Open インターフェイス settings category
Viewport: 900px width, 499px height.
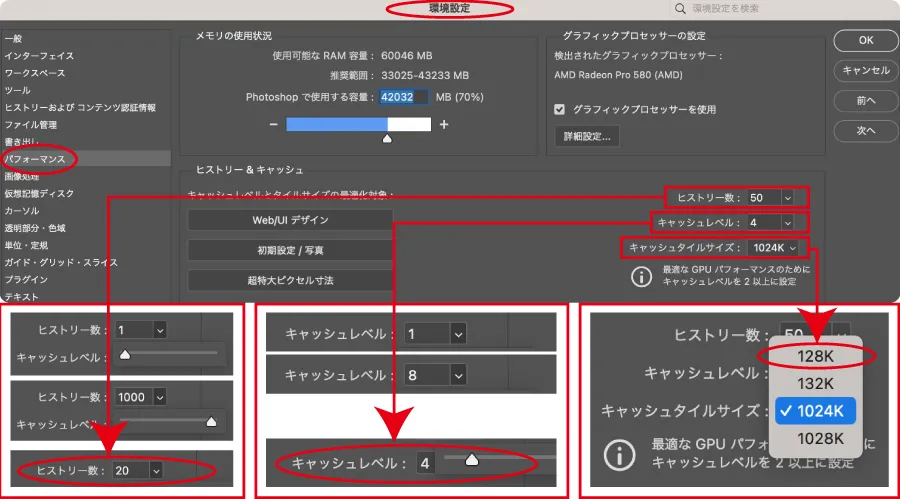(x=40, y=56)
